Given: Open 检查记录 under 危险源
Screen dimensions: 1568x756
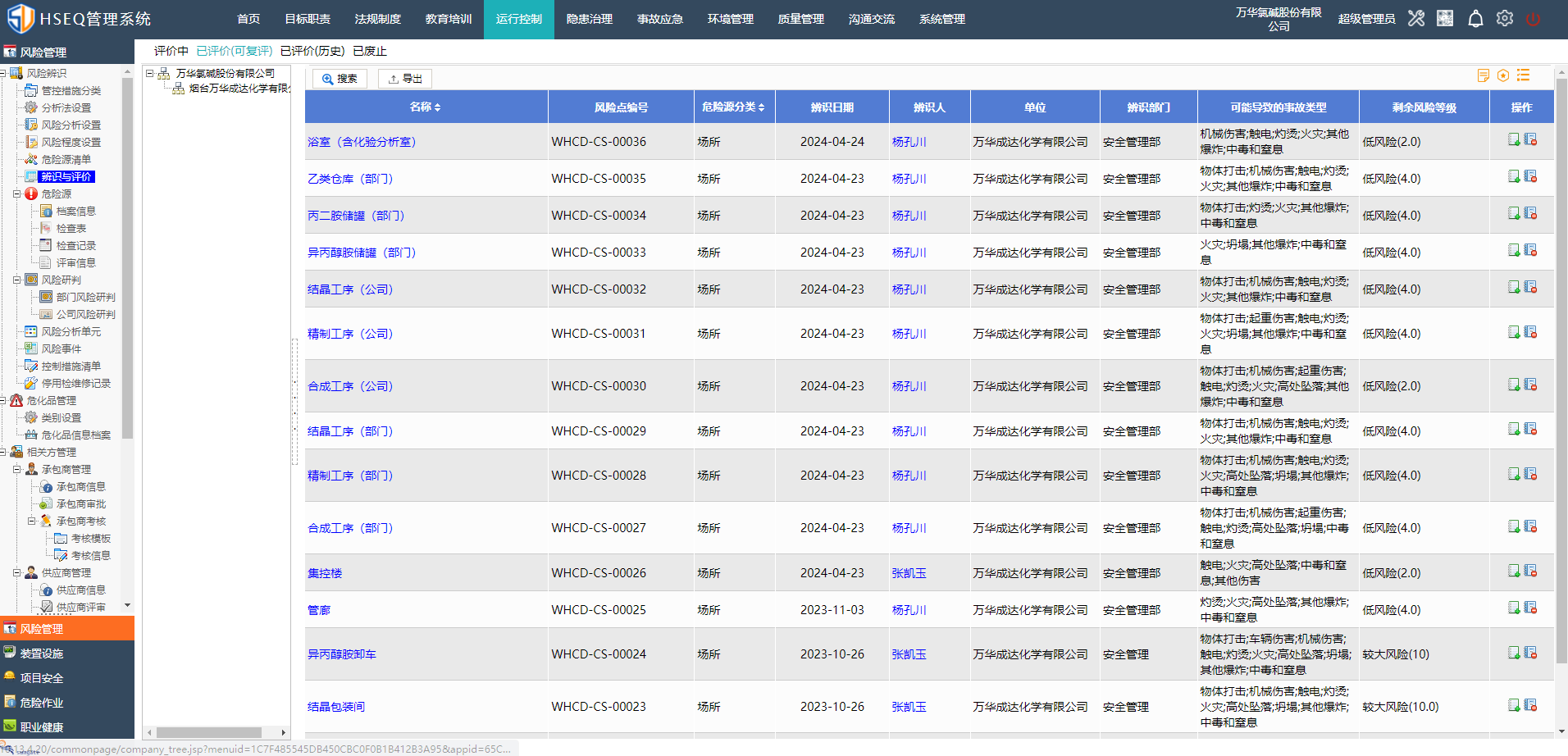Looking at the screenshot, I should click(x=75, y=246).
